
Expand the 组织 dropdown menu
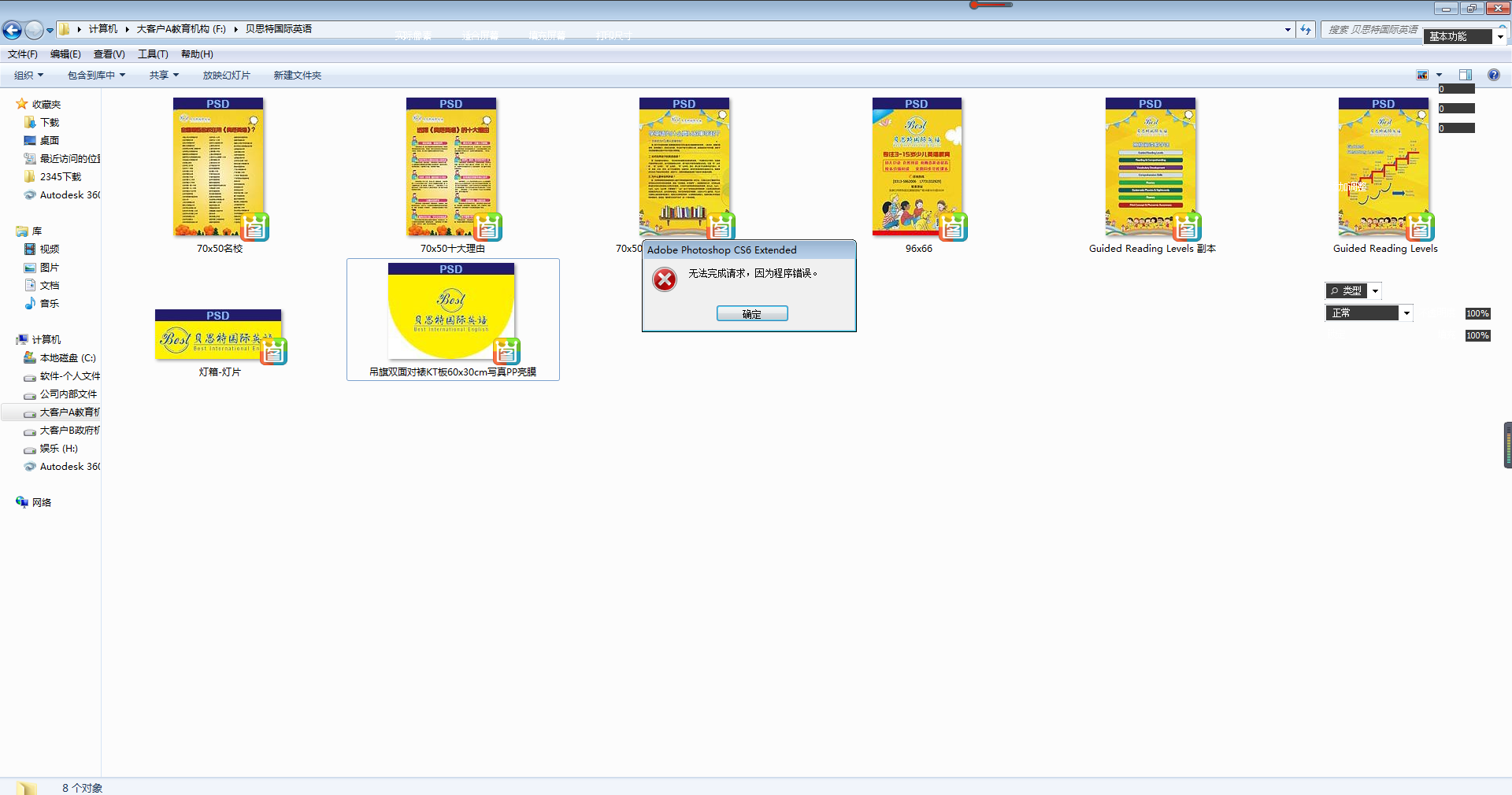(28, 75)
